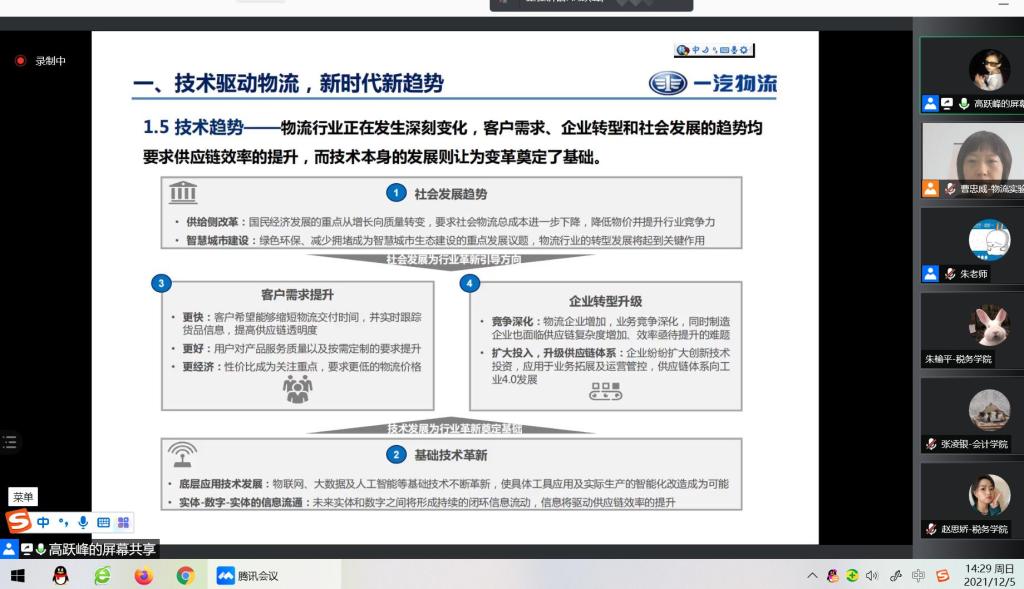Launch Firefox from the taskbar
Viewport: 1024px width, 589px height.
click(x=143, y=575)
